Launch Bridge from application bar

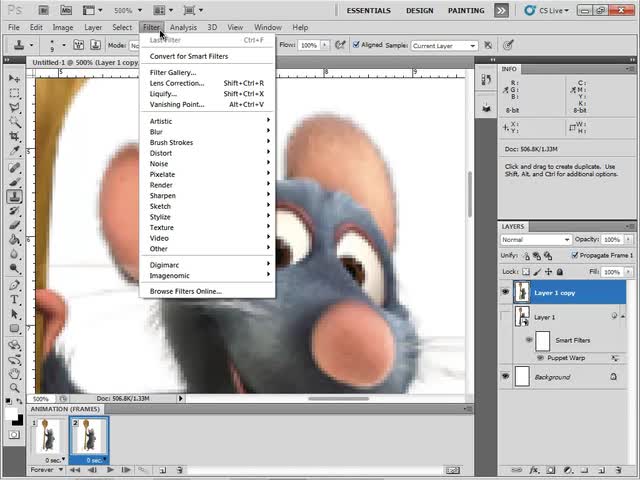coord(44,10)
